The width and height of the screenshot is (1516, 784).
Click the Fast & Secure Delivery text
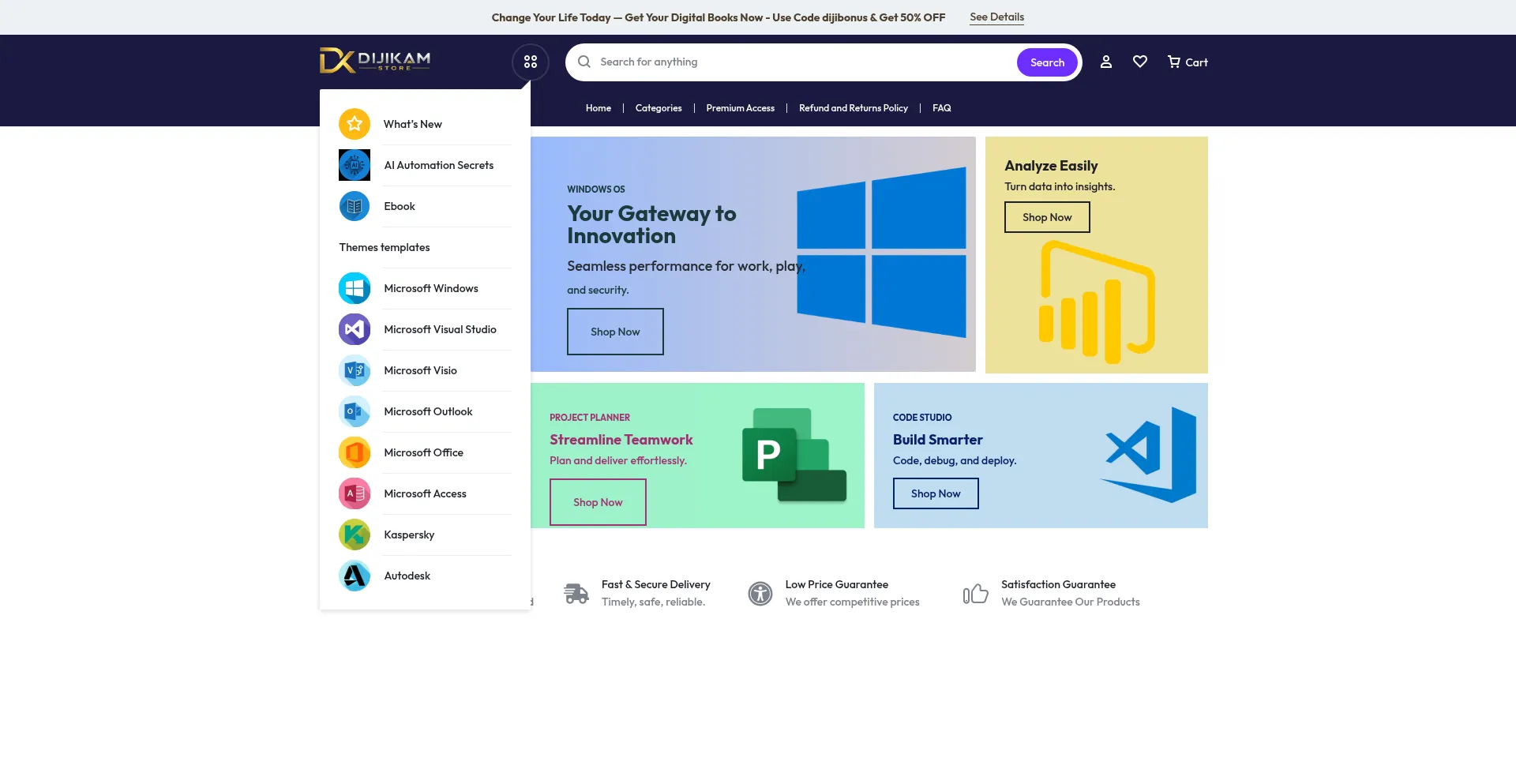[x=656, y=584]
